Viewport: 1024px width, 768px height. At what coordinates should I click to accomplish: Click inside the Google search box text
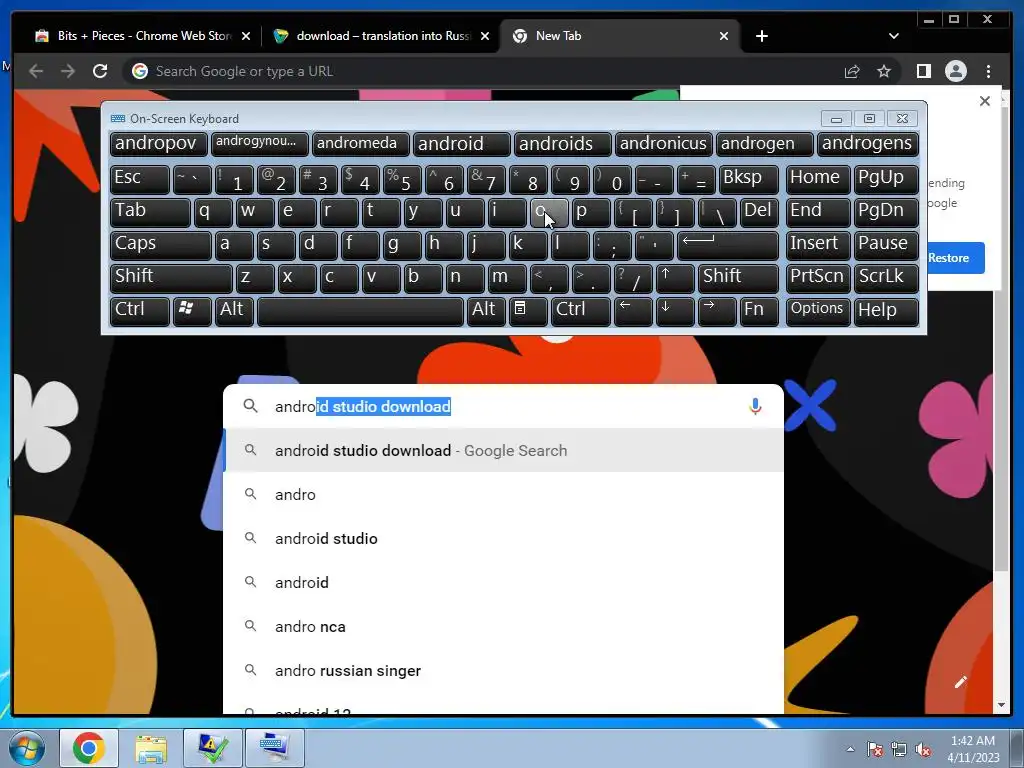click(503, 406)
